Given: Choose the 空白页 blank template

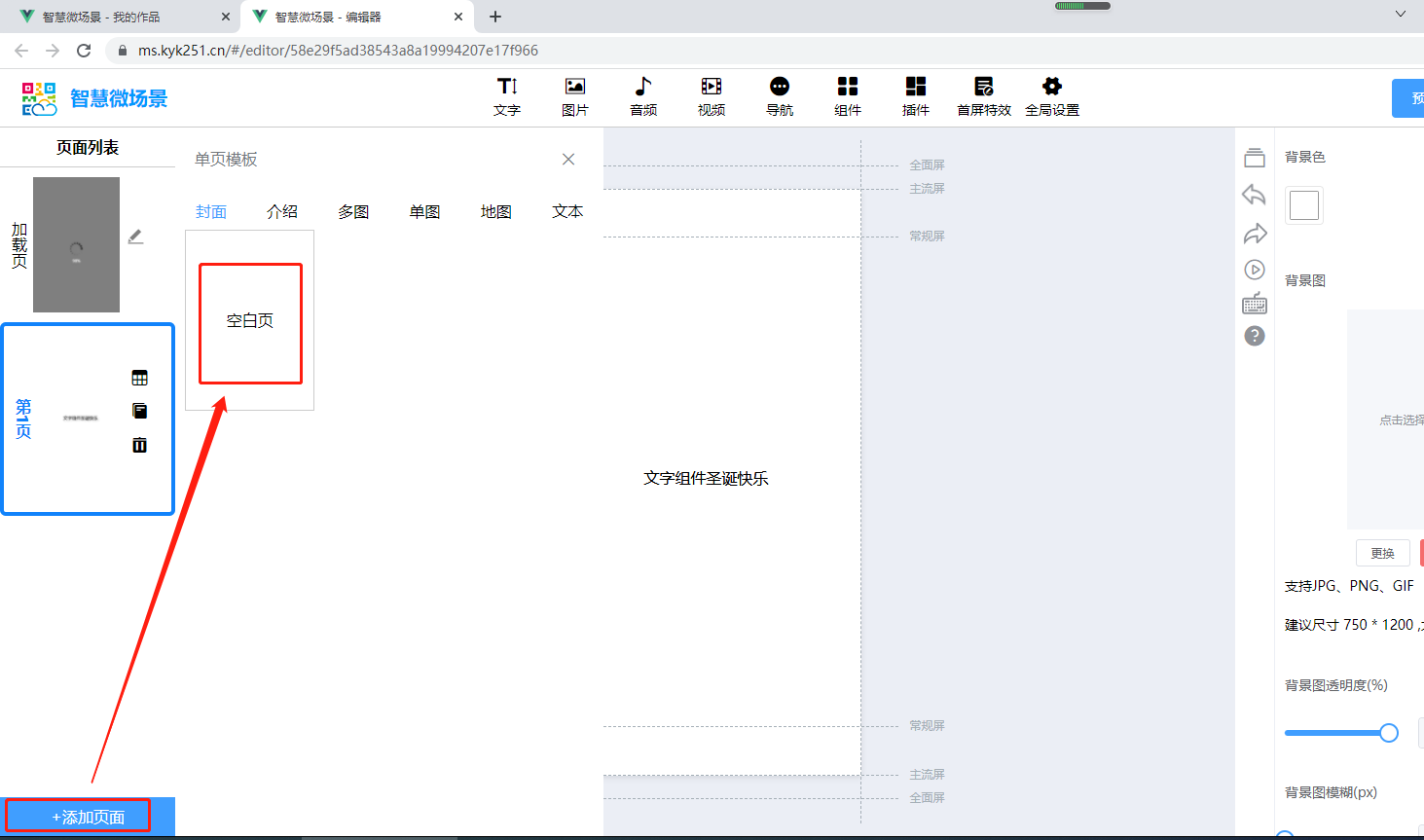Looking at the screenshot, I should [250, 323].
